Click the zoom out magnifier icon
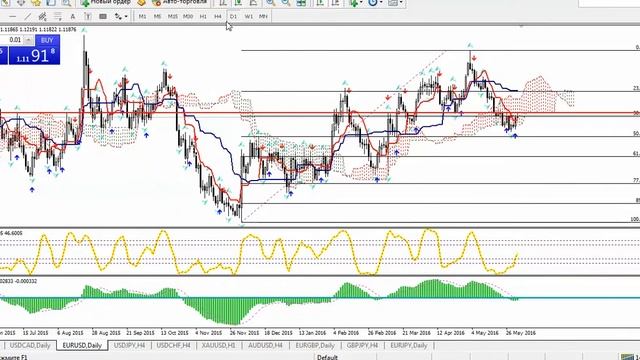The width and height of the screenshot is (640, 360). coord(286,2)
